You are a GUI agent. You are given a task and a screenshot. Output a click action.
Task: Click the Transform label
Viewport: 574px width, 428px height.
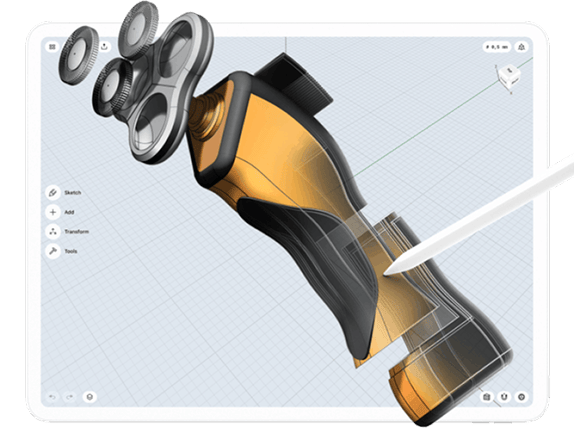77,232
